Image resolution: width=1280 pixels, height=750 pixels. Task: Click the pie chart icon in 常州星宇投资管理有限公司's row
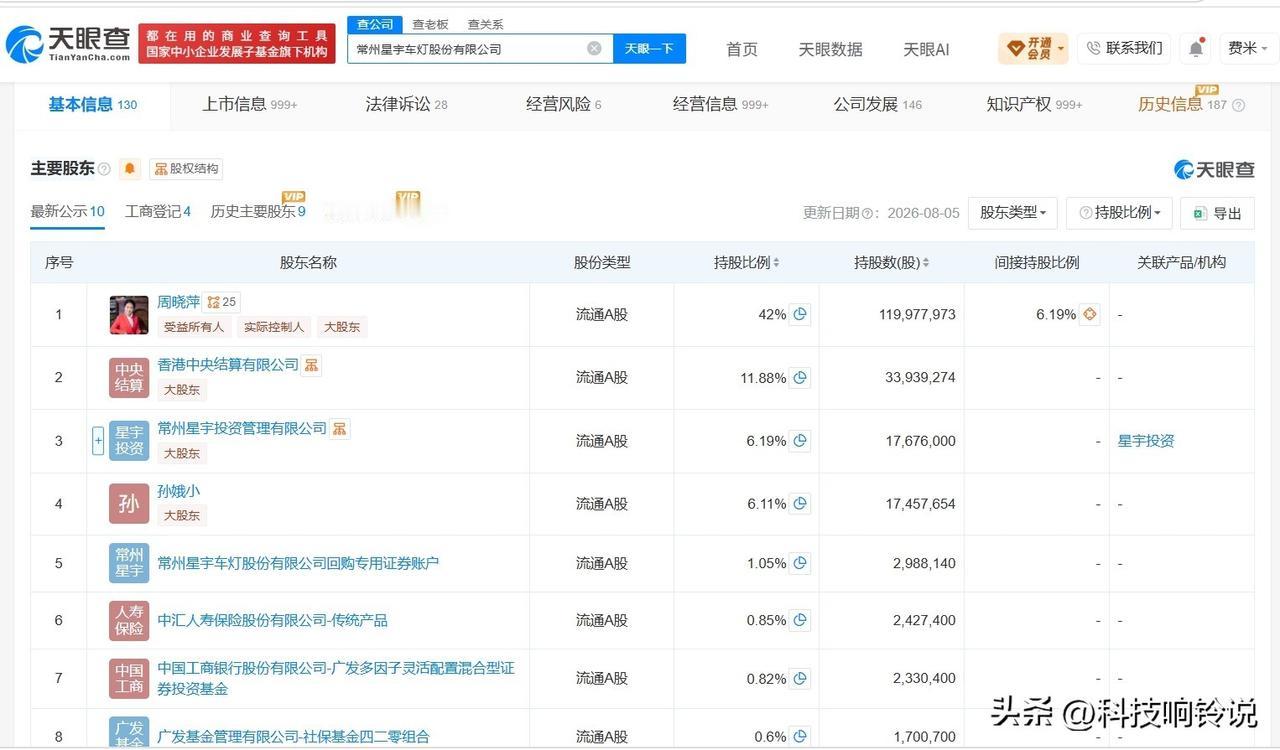tap(800, 441)
